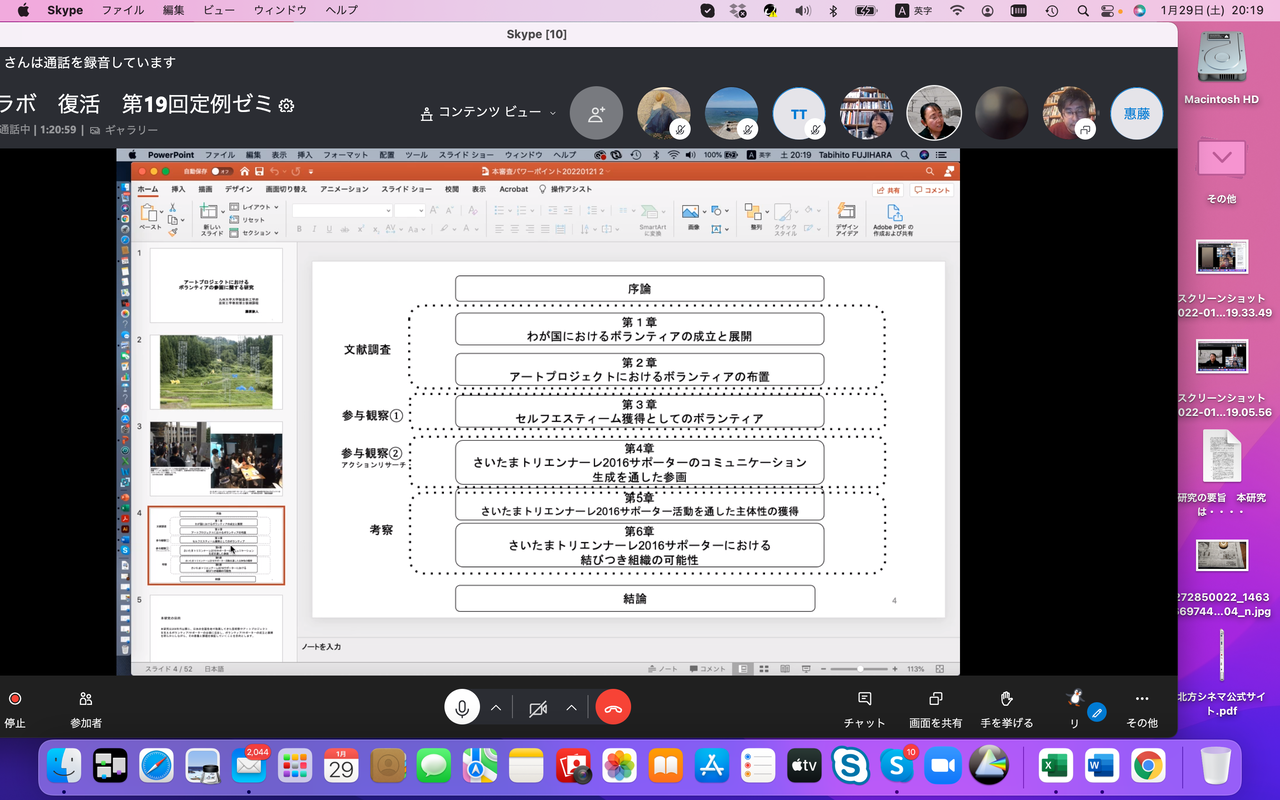Screen dimensions: 1280x800
Task: Toggle the camera video button
Action: [x=538, y=708]
